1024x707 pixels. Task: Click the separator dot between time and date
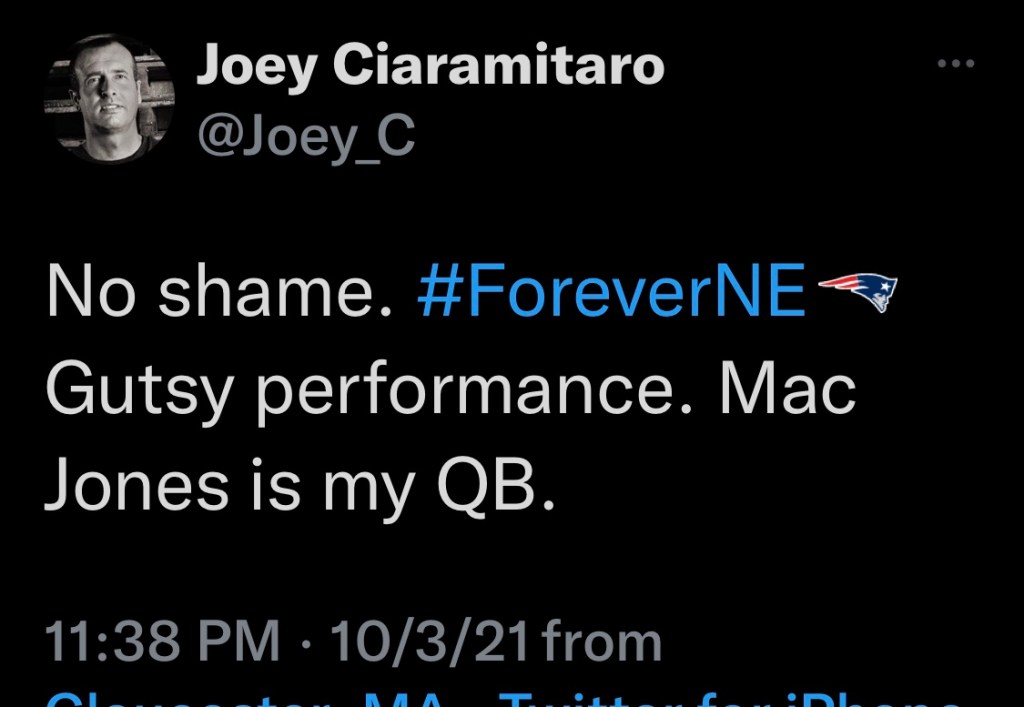(x=305, y=642)
